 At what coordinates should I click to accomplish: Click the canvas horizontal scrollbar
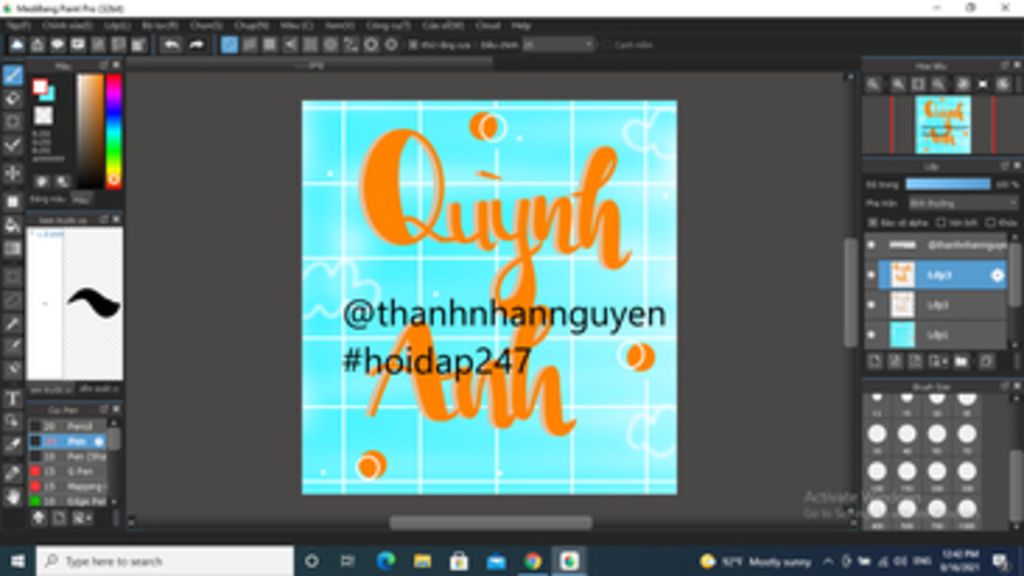coord(491,522)
